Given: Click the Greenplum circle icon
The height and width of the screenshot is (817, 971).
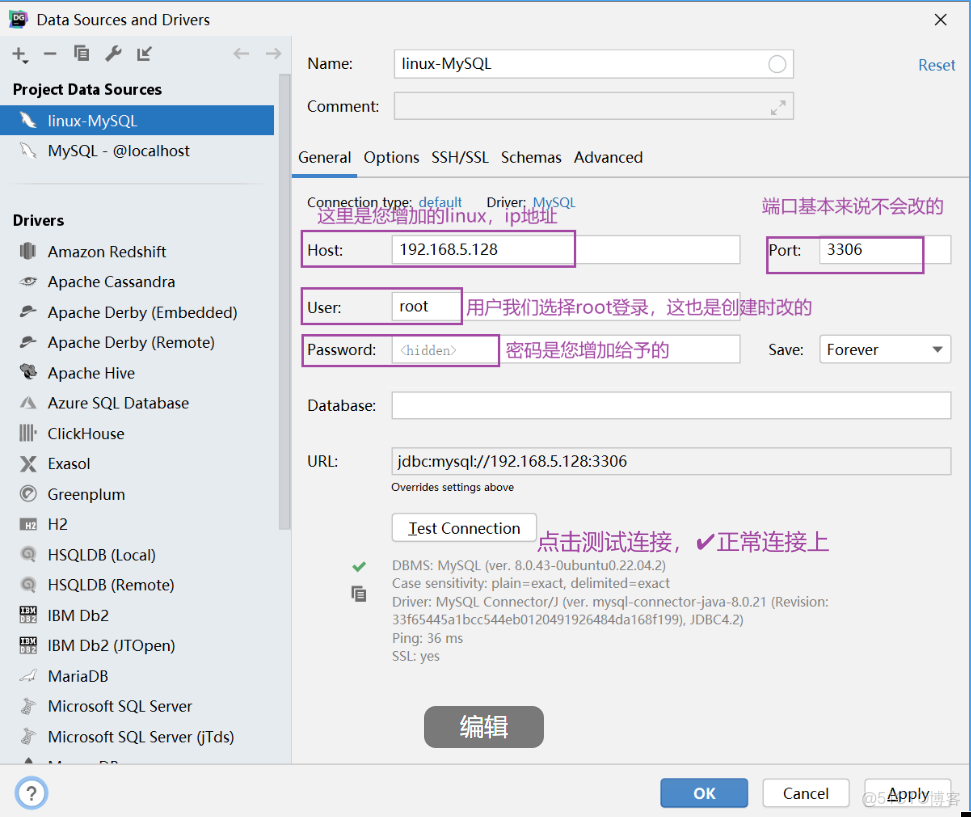Looking at the screenshot, I should pos(28,494).
